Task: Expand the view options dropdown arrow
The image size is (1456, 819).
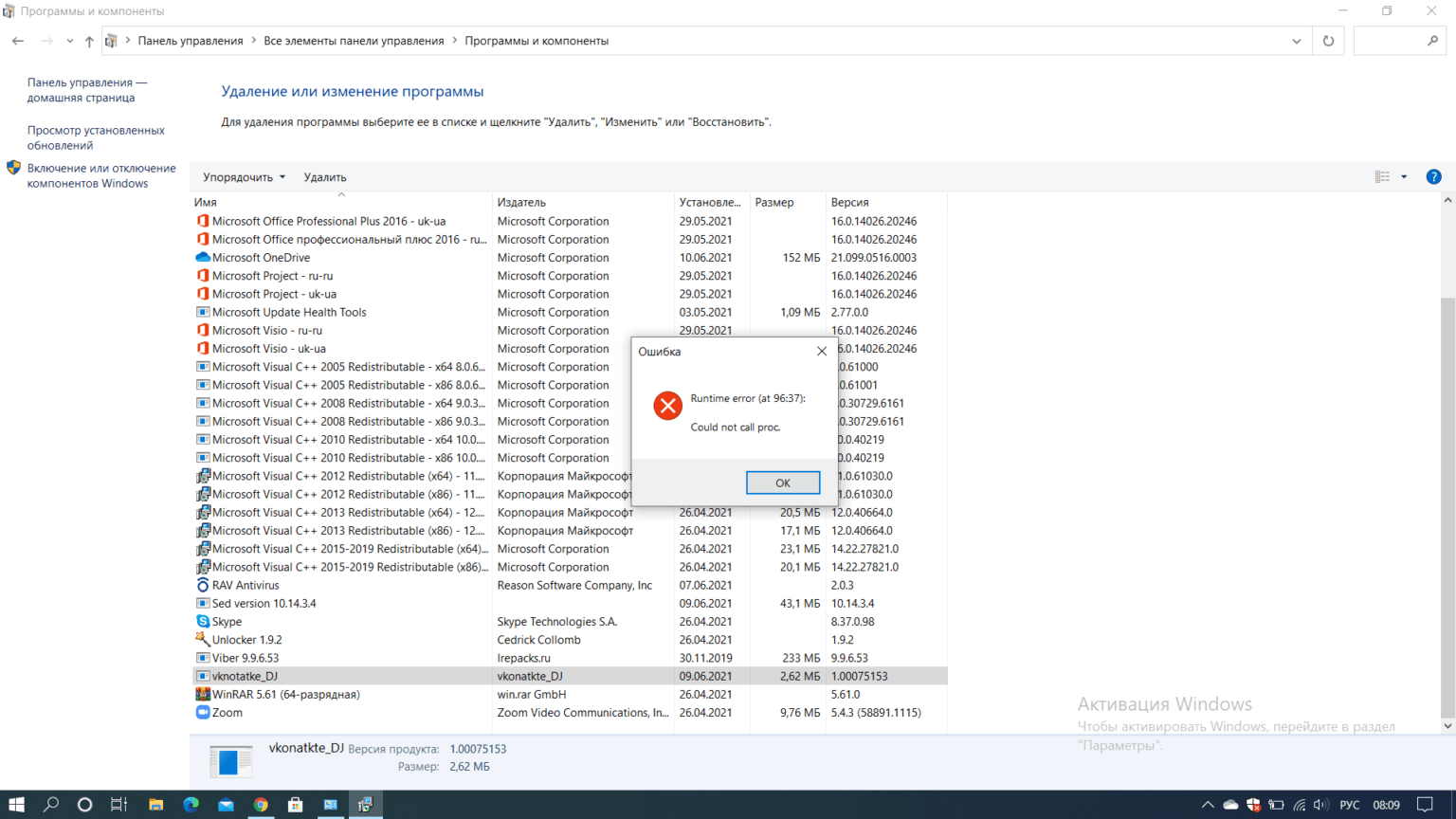Action: 1404,177
